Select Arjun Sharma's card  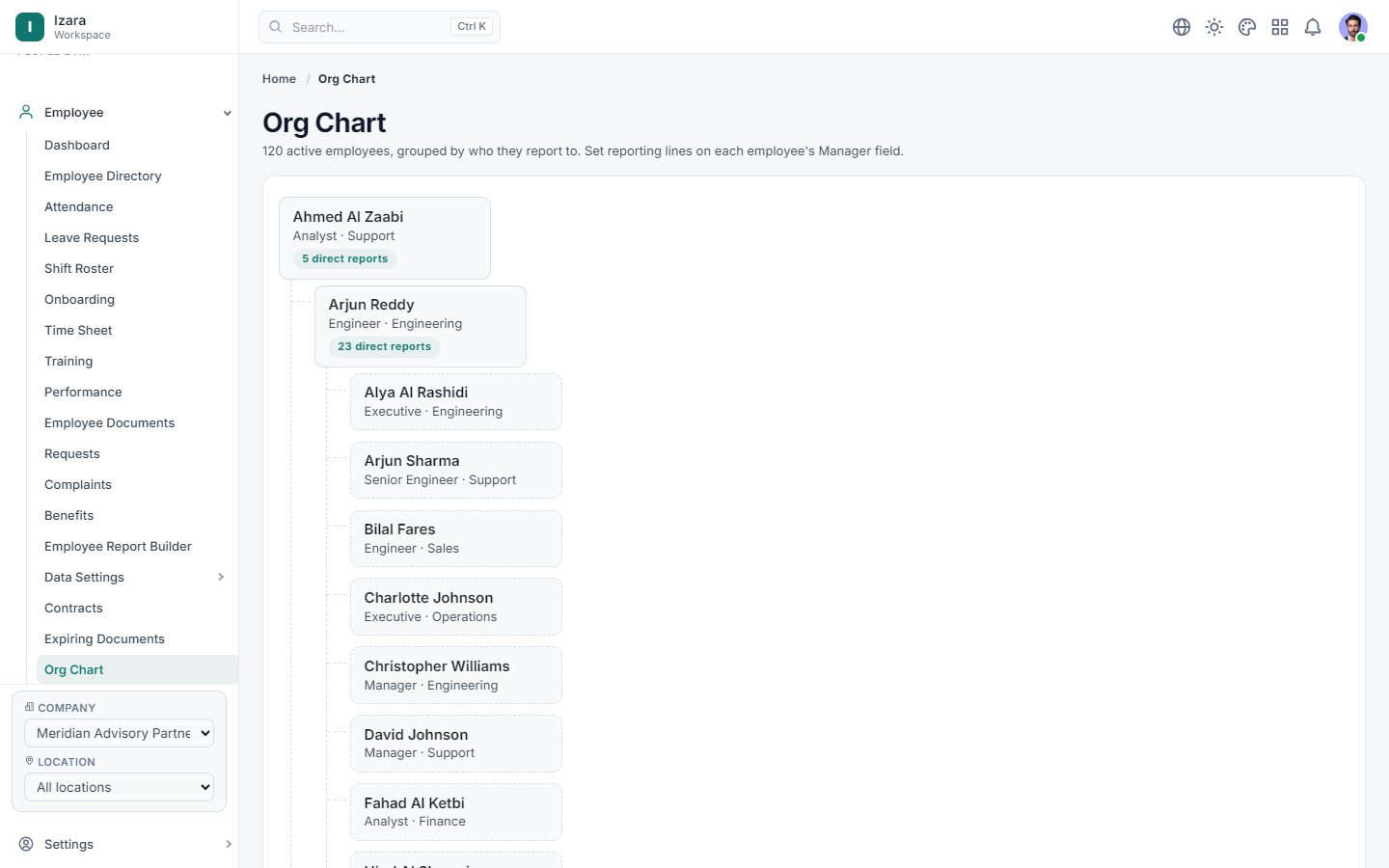(x=456, y=470)
